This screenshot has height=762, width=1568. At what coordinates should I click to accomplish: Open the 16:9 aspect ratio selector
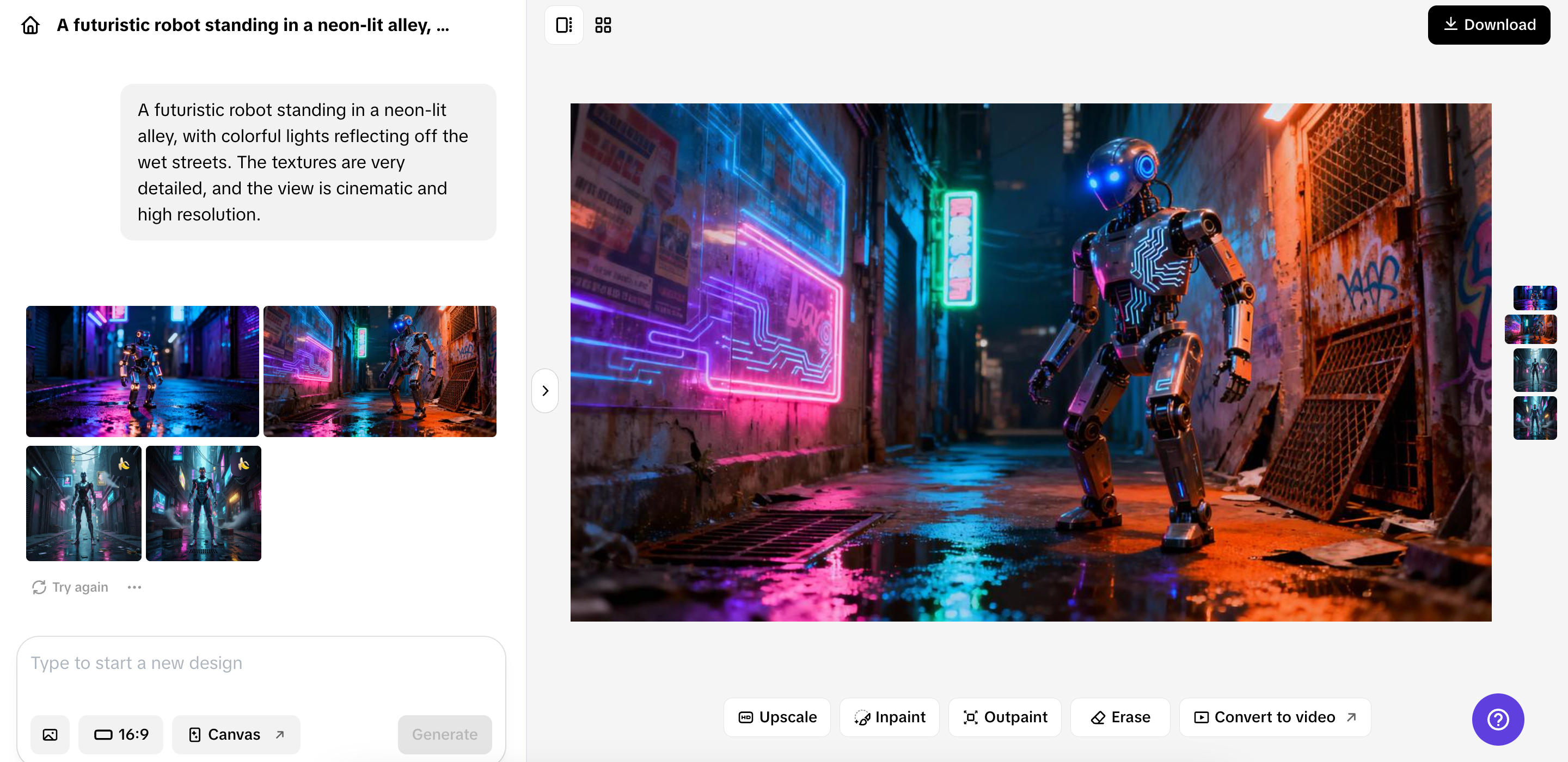pyautogui.click(x=120, y=735)
